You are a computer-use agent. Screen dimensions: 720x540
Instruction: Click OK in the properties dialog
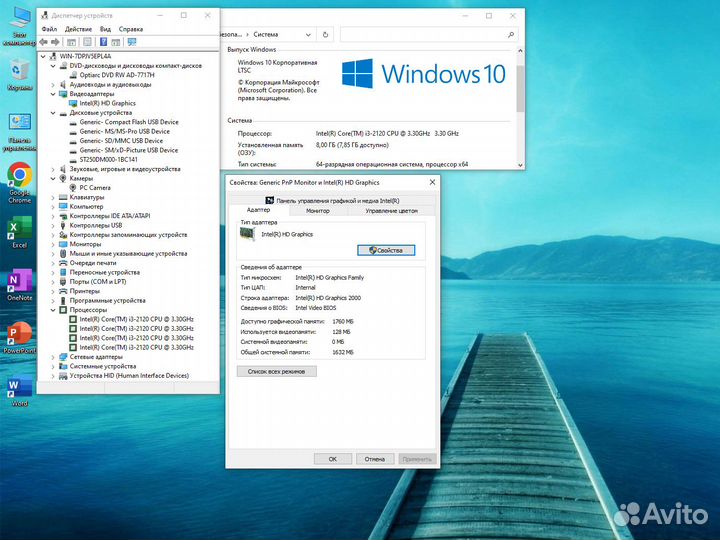pos(332,459)
